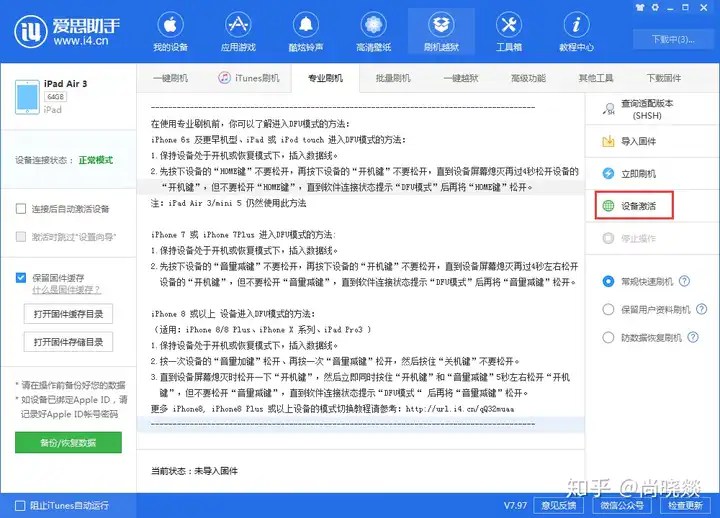The height and width of the screenshot is (518, 720).
Task: Open 刷机越狱 flash icon
Action: [x=441, y=25]
